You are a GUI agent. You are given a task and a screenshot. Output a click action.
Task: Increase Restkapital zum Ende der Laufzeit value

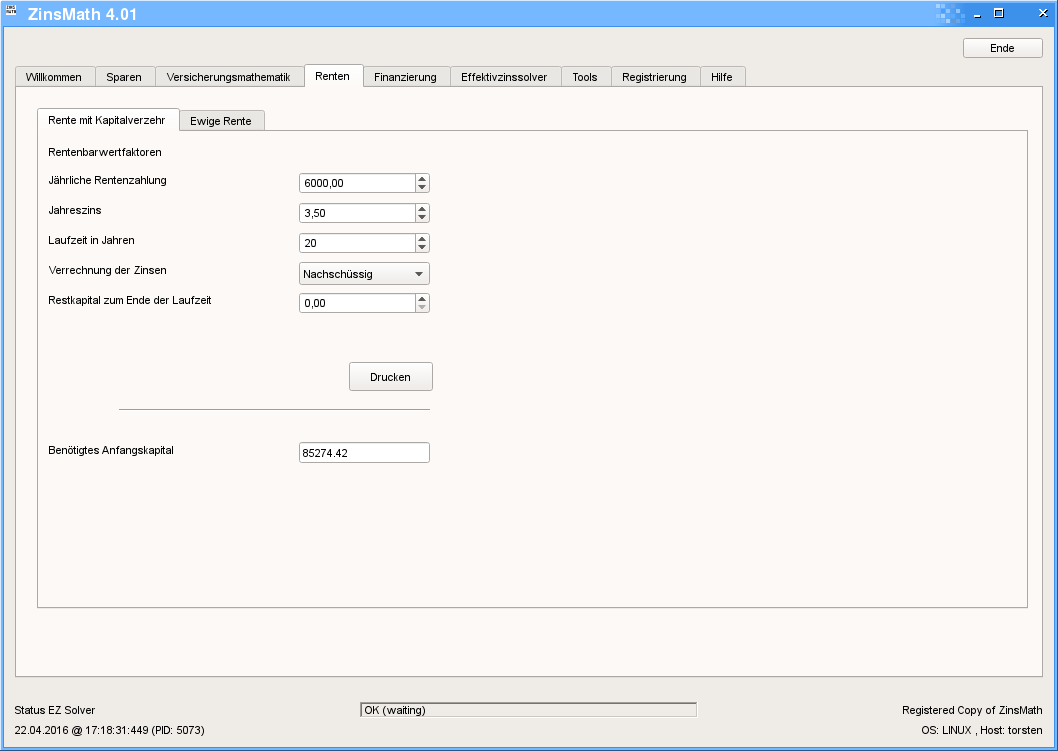click(422, 298)
